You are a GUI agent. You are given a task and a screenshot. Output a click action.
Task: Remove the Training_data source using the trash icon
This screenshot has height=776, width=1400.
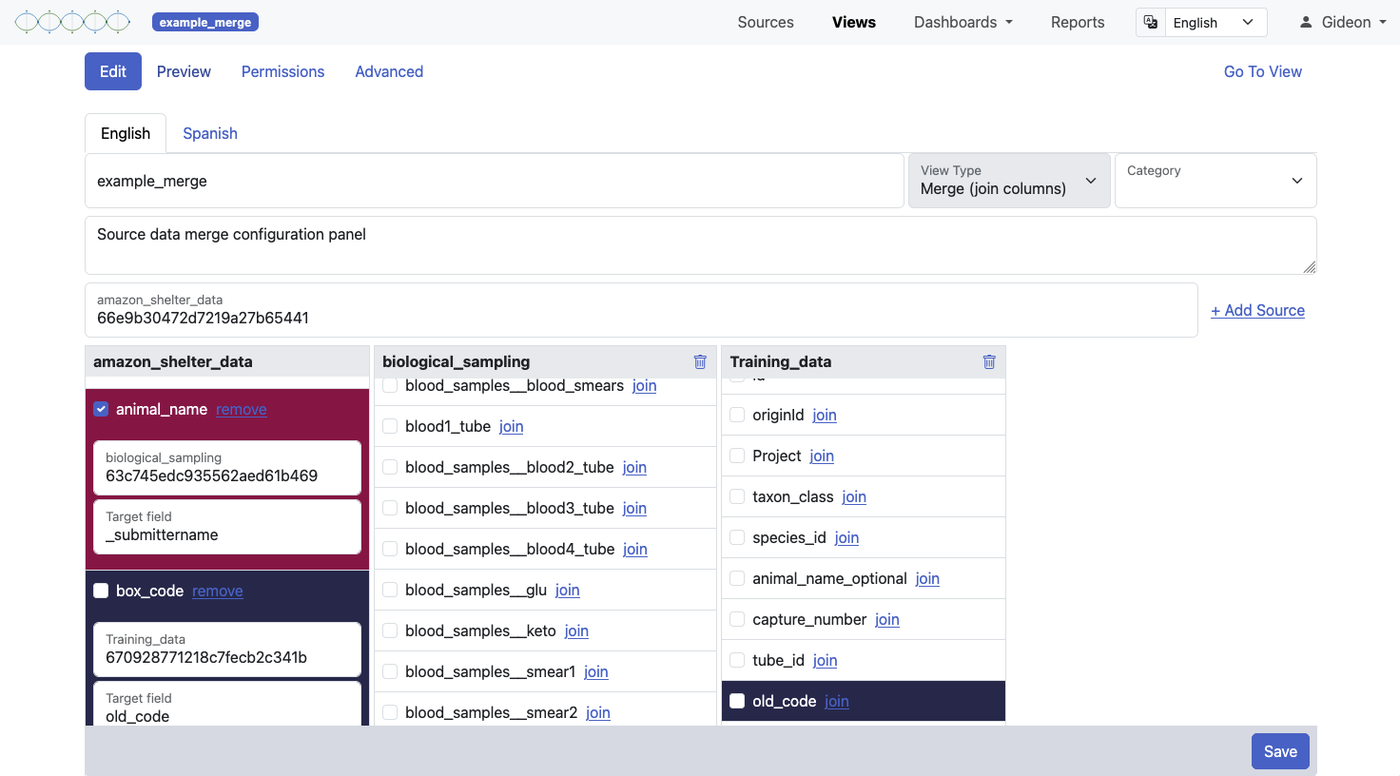[x=989, y=362]
